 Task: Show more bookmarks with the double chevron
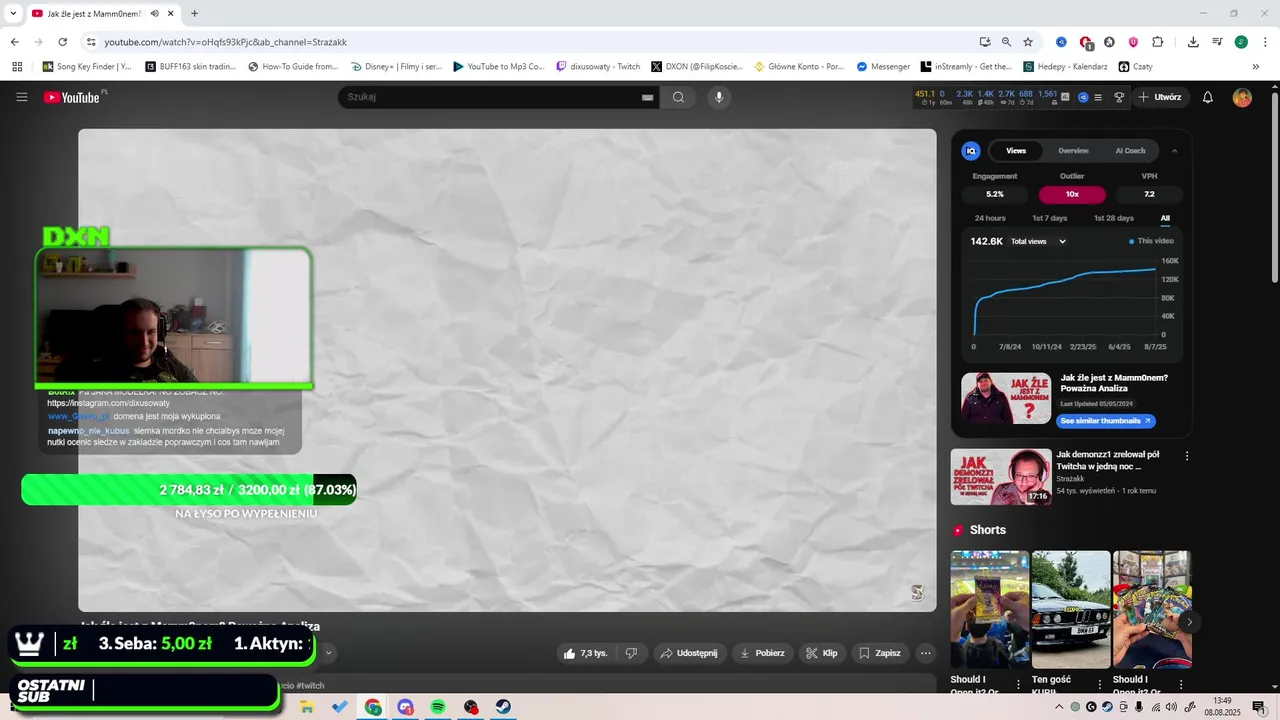pyautogui.click(x=1255, y=67)
